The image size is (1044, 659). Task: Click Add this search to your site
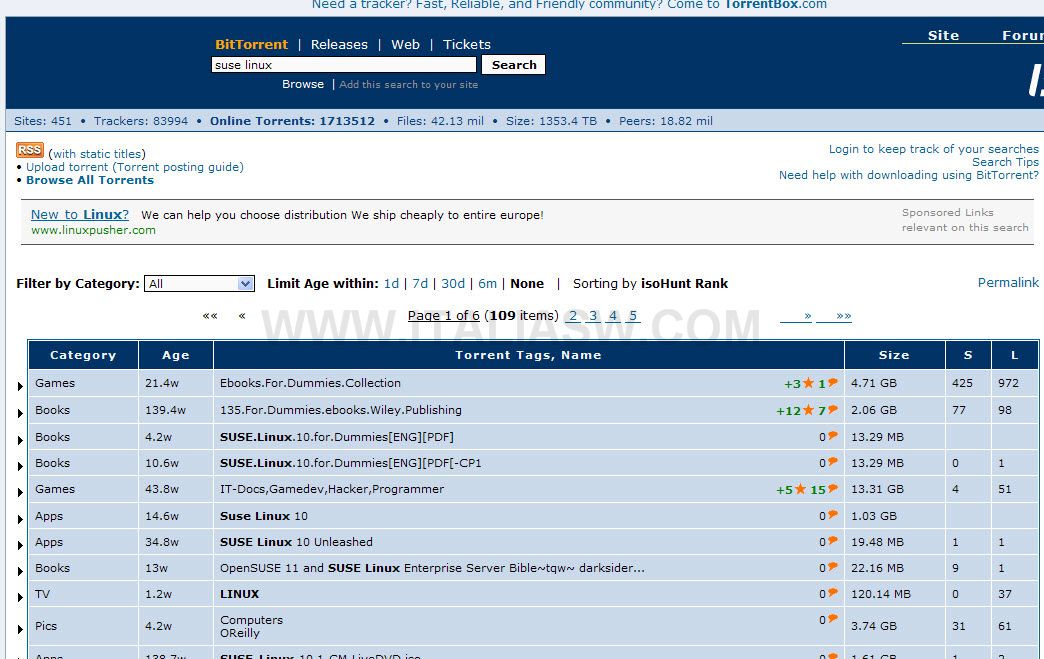point(408,85)
